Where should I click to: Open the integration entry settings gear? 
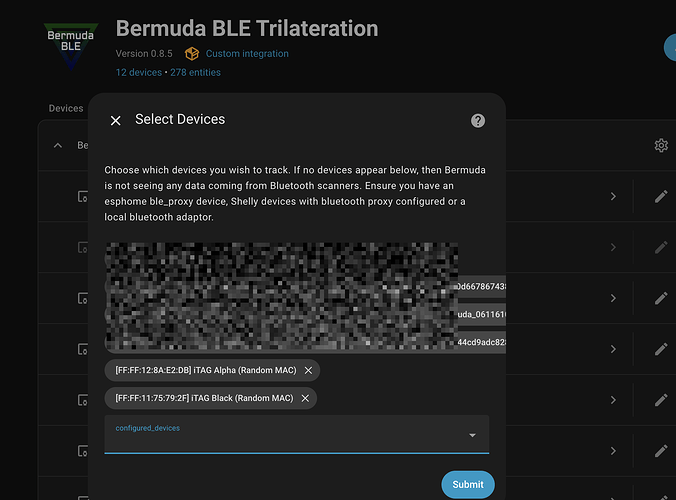point(661,146)
